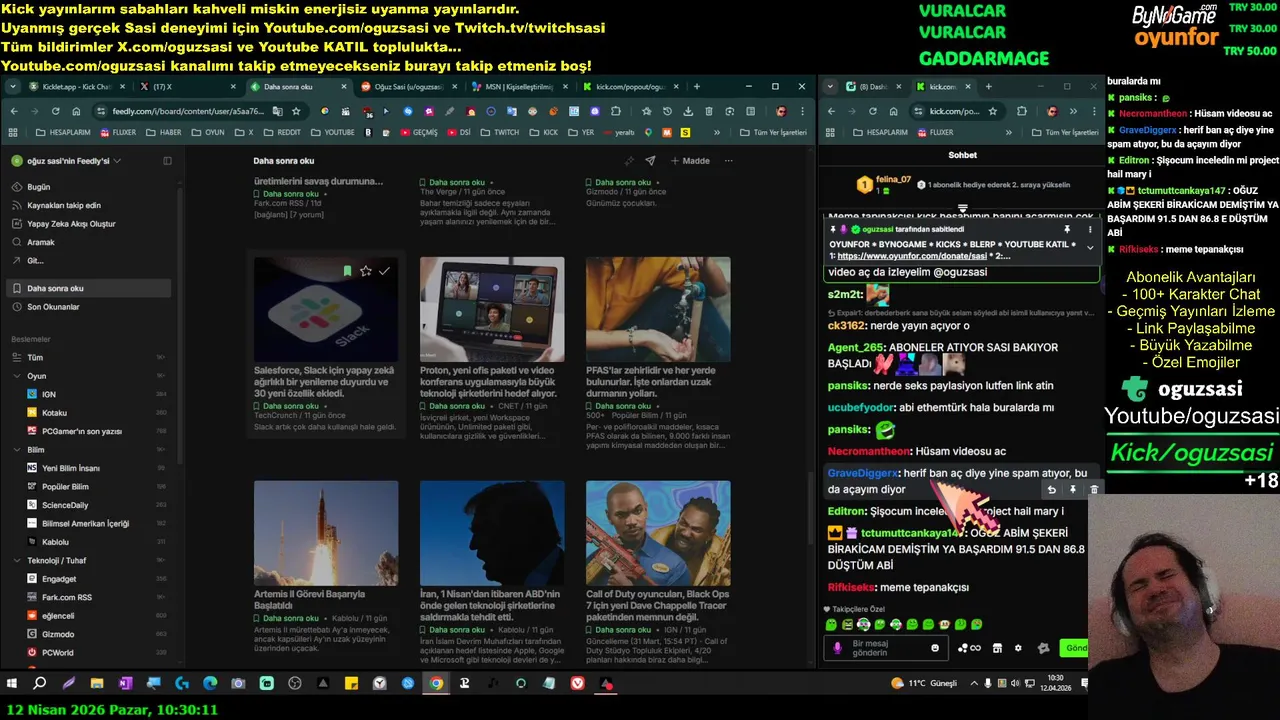The image size is (1280, 720).
Task: Open the PFAS article thumbnail
Action: coord(658,309)
